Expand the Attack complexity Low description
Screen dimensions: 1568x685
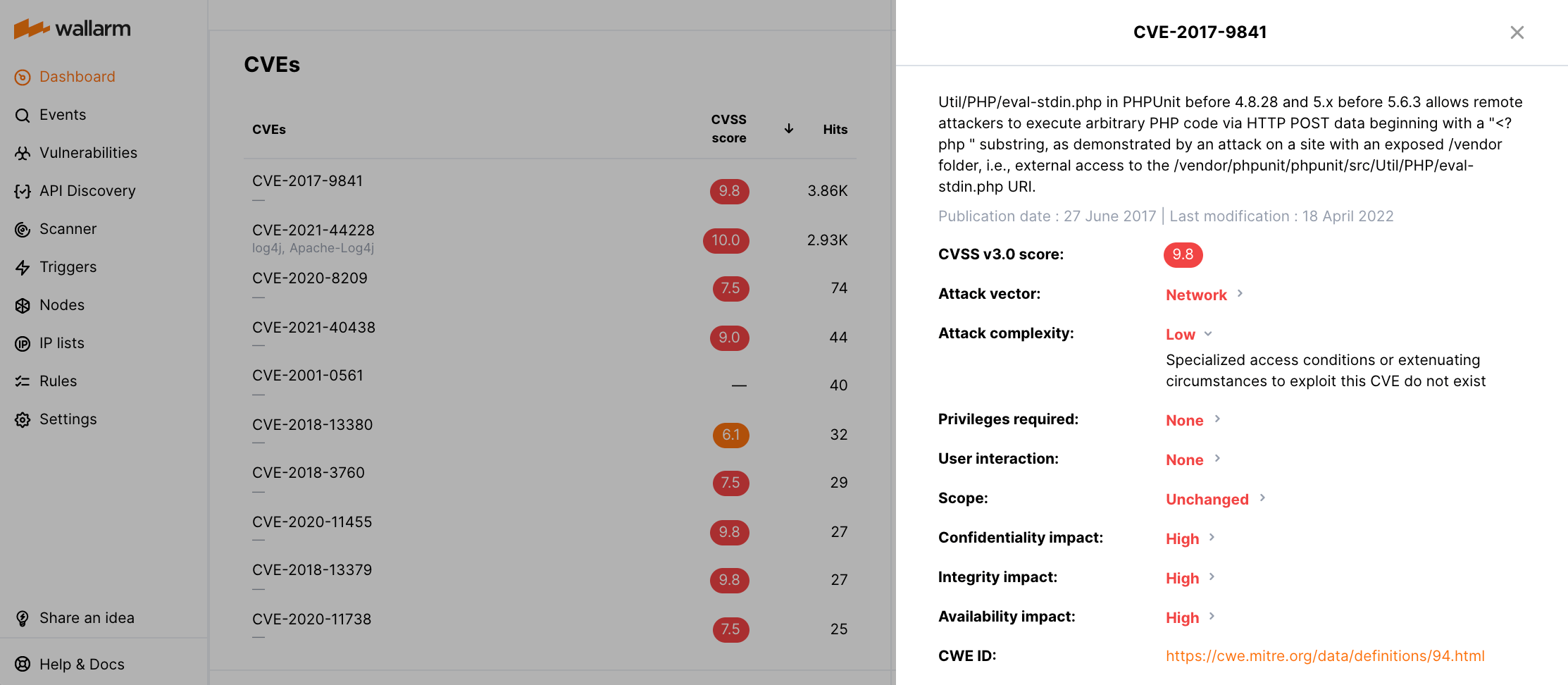click(x=1209, y=334)
